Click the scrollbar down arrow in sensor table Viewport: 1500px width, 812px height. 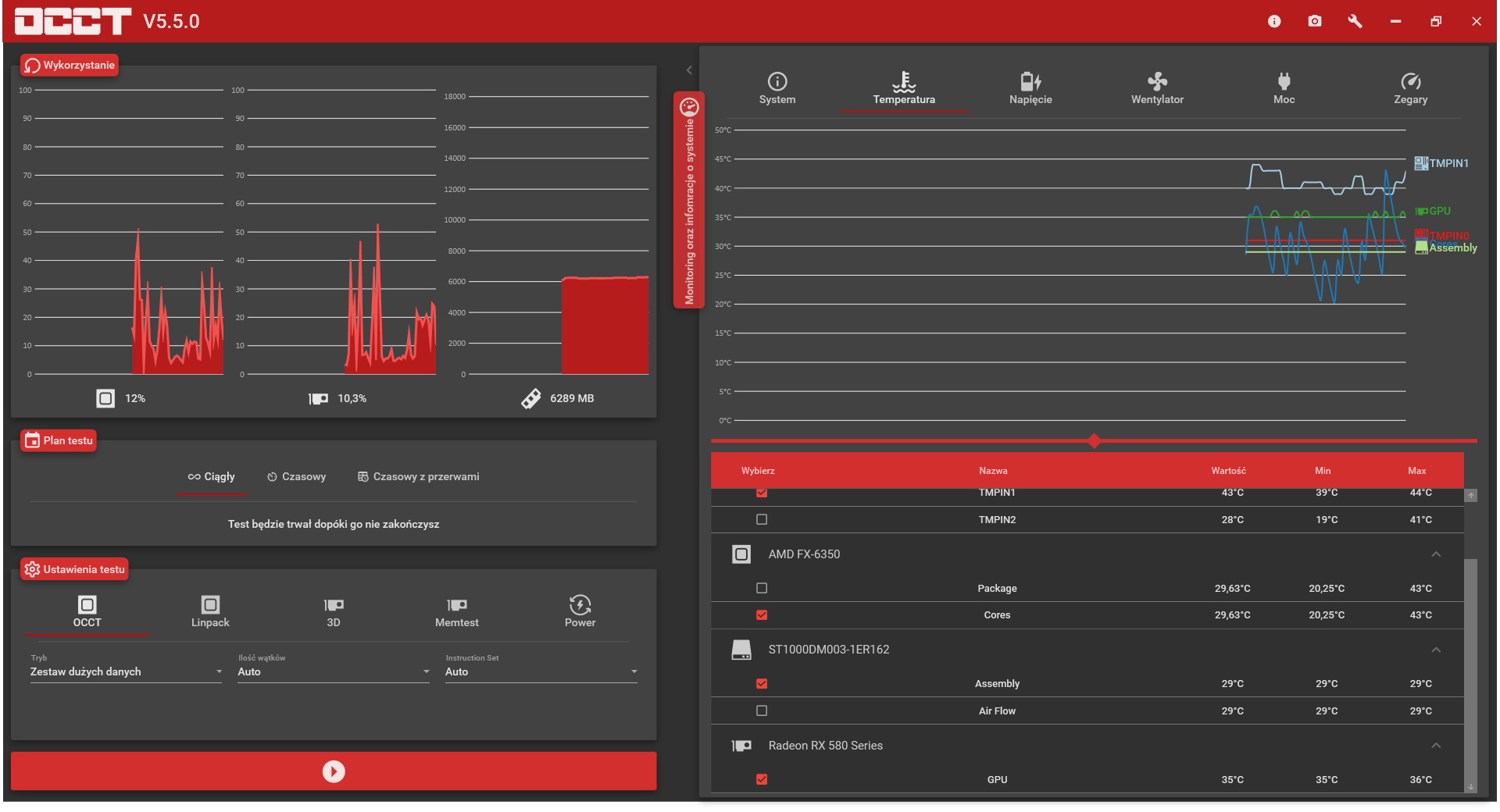(1471, 787)
